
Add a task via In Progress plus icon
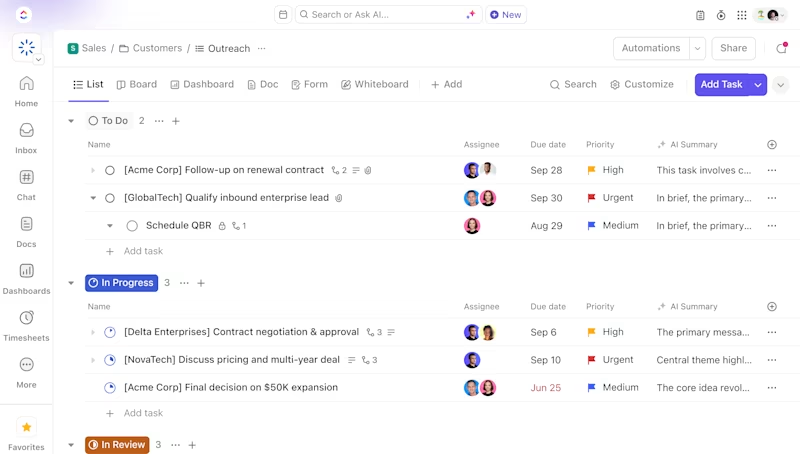[201, 283]
